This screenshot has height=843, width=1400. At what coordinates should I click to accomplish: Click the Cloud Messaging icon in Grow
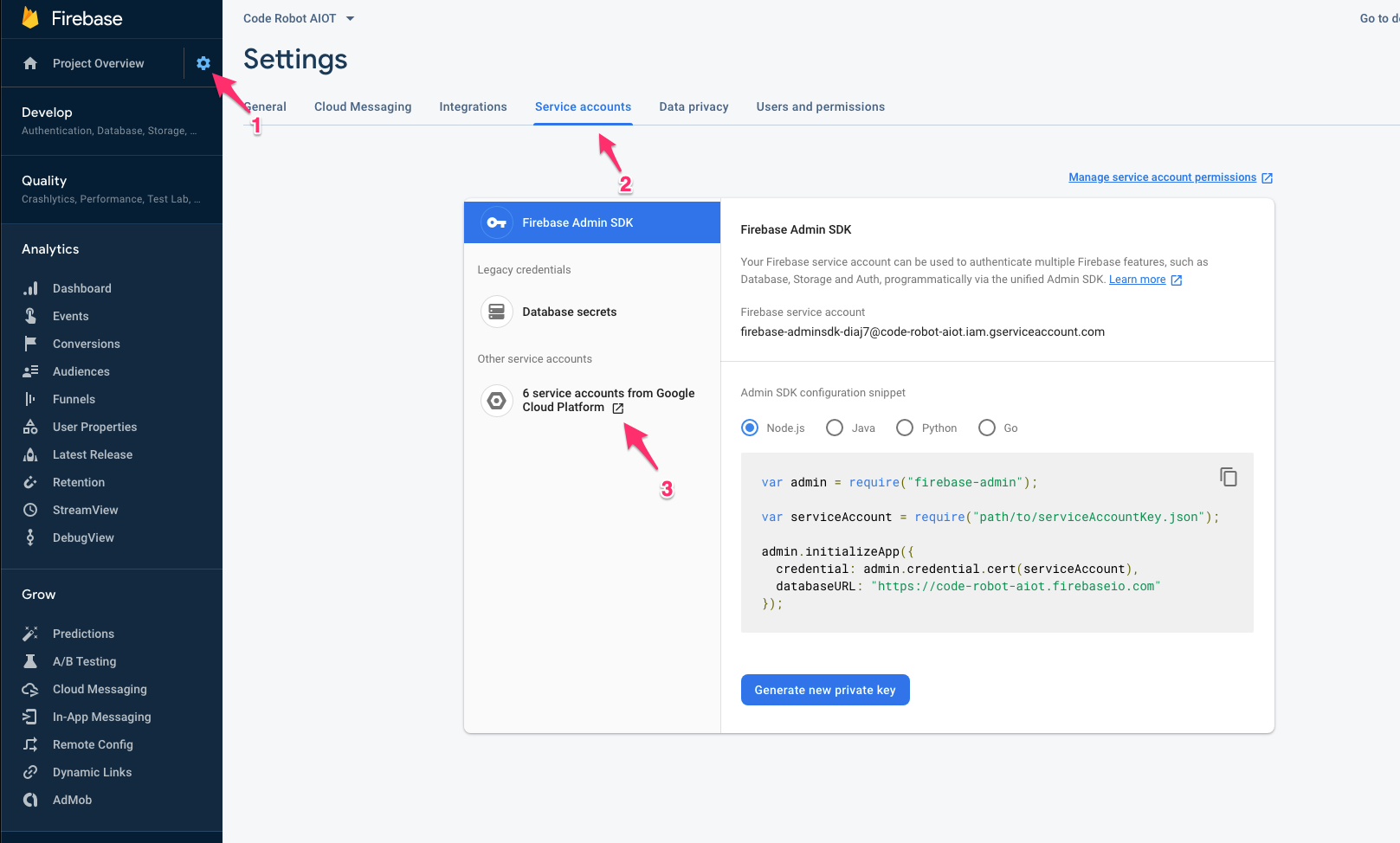[30, 689]
